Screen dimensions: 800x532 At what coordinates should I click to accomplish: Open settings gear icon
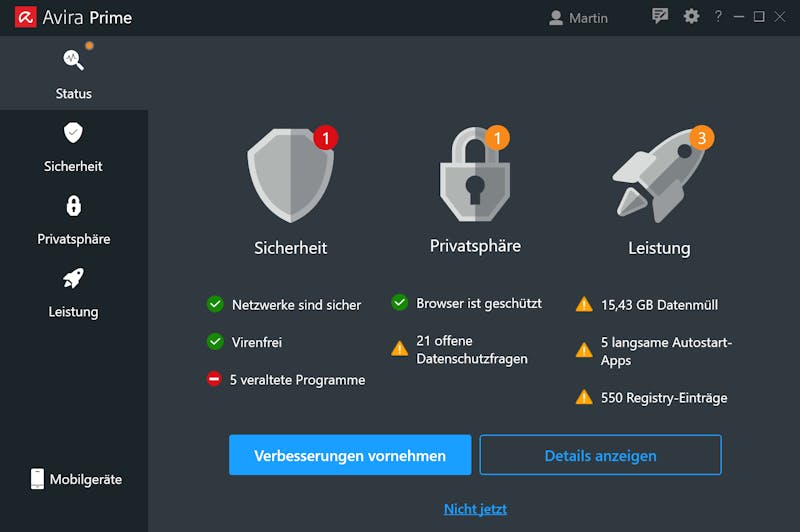(691, 16)
